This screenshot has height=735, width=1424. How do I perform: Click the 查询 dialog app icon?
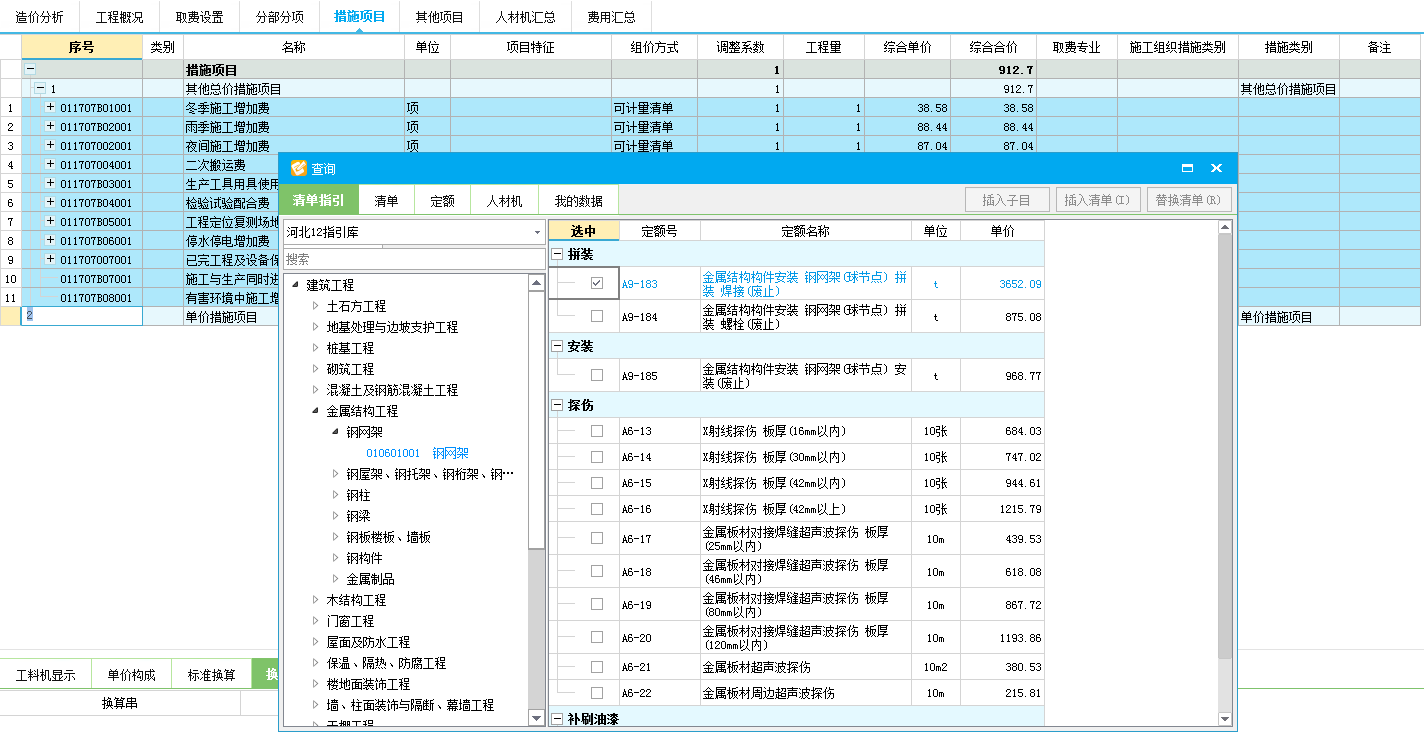[x=298, y=169]
